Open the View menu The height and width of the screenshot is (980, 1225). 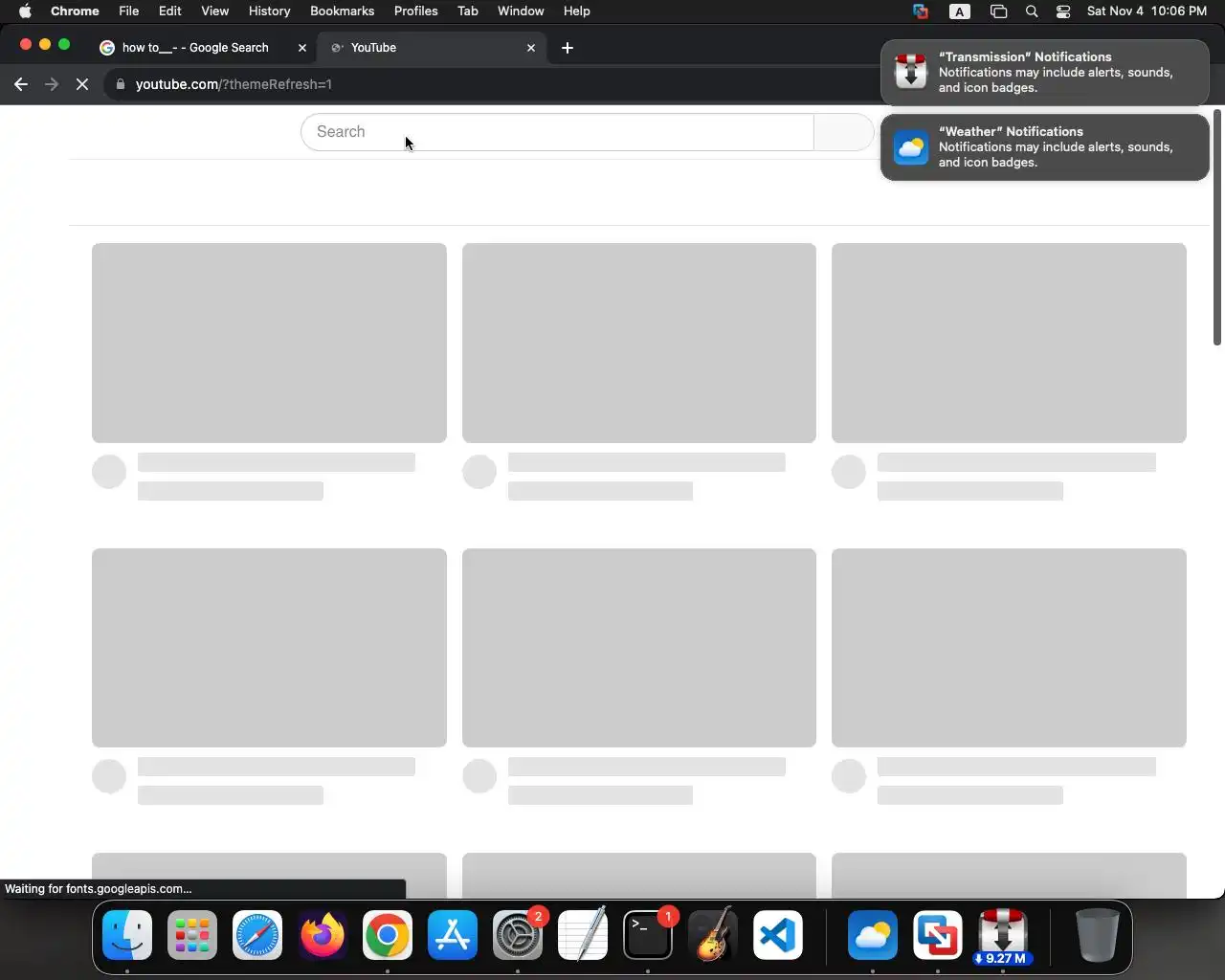point(215,11)
